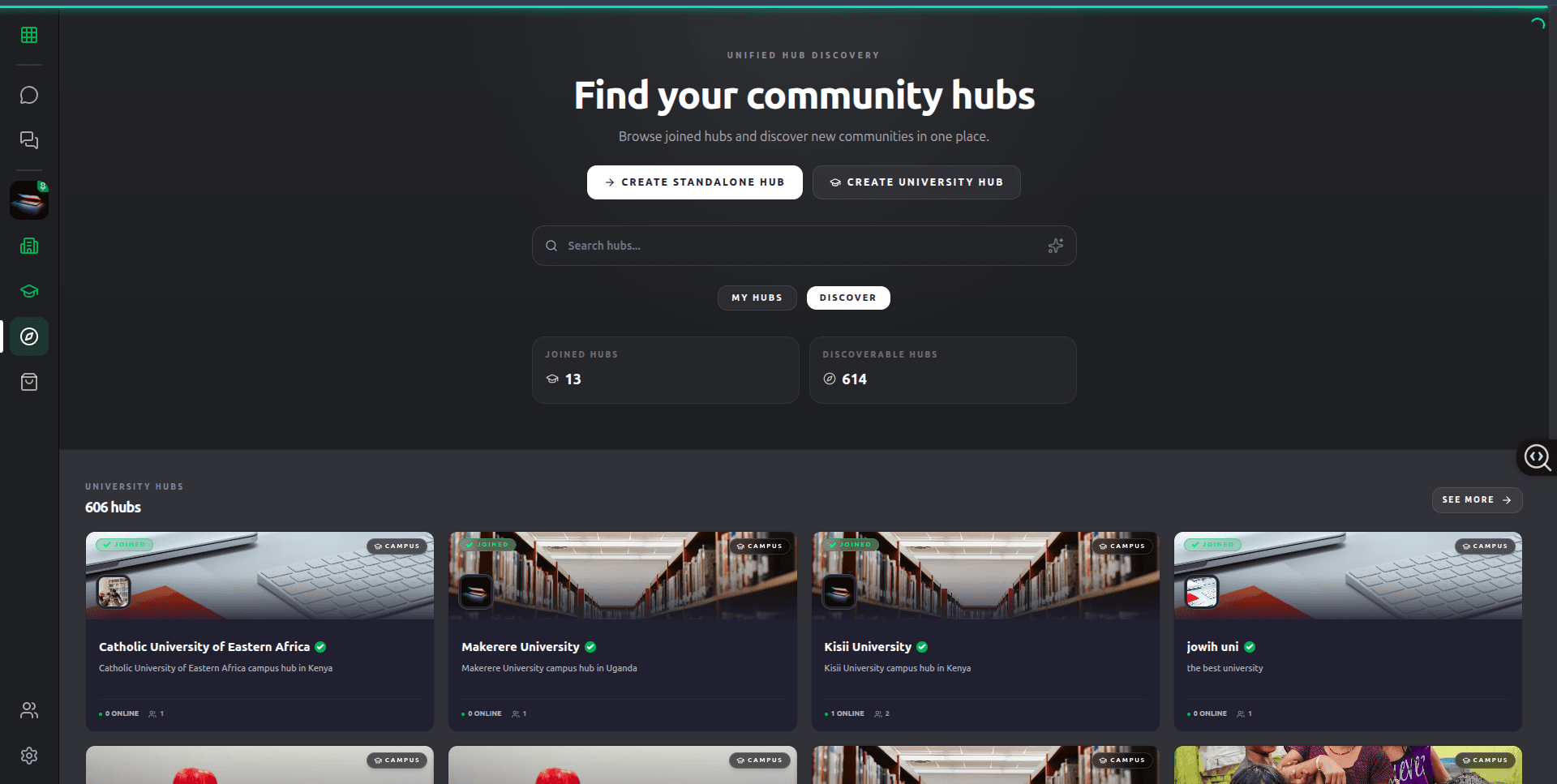Open the Kisii University hub title
This screenshot has width=1557, height=784.
[868, 647]
